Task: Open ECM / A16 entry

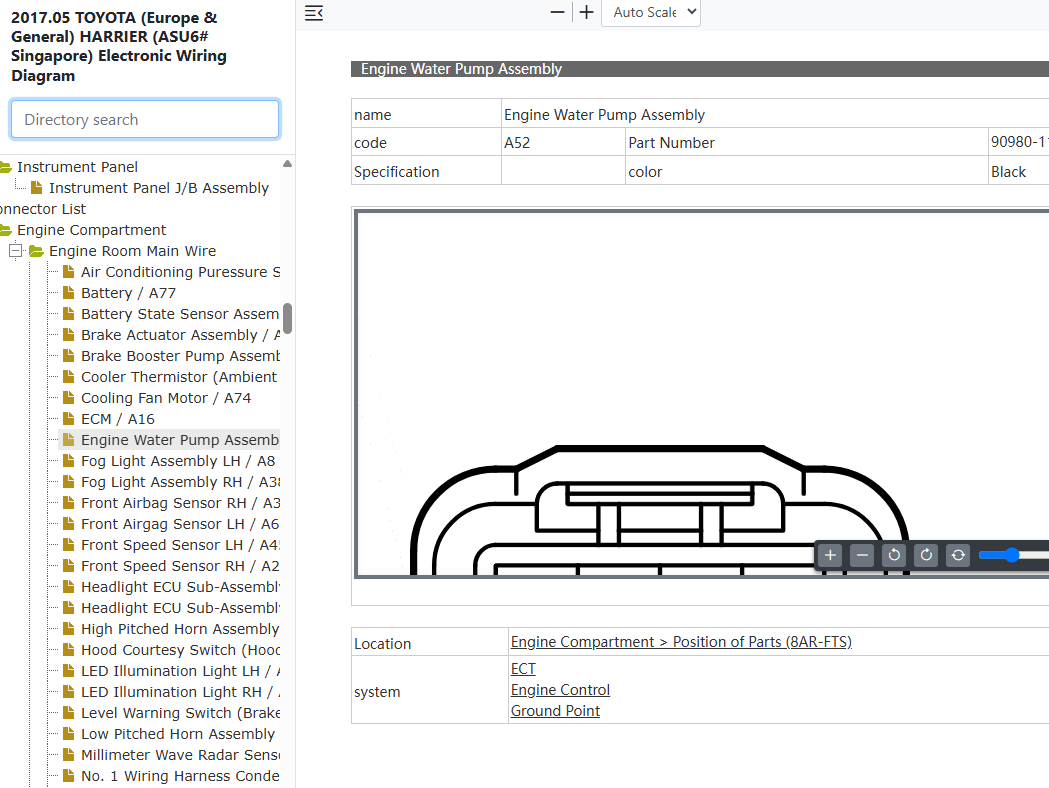Action: tap(118, 419)
